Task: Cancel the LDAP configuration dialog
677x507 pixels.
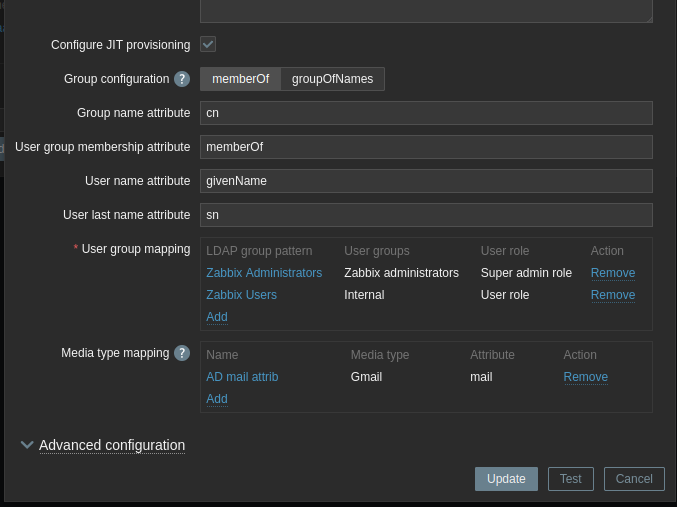Action: 634,479
